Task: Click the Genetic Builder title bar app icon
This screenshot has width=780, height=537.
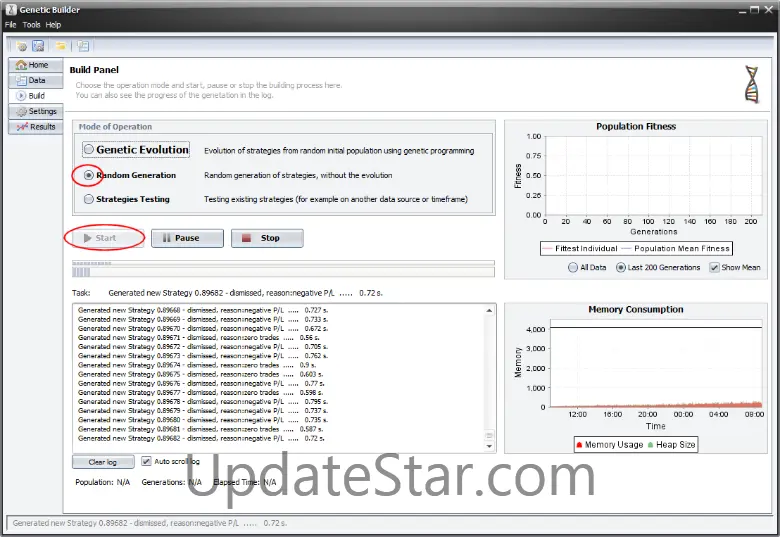Action: click(x=11, y=9)
